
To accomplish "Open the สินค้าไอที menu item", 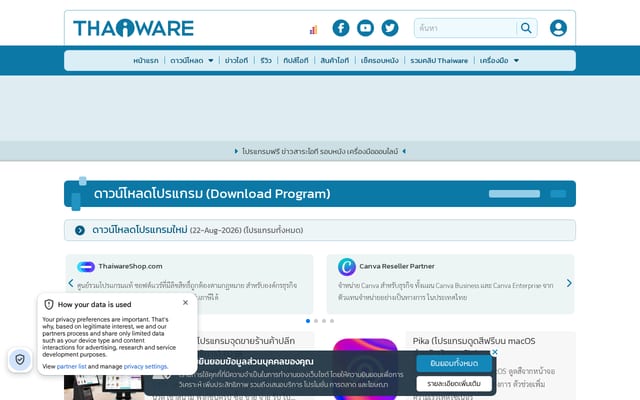I will coord(335,60).
